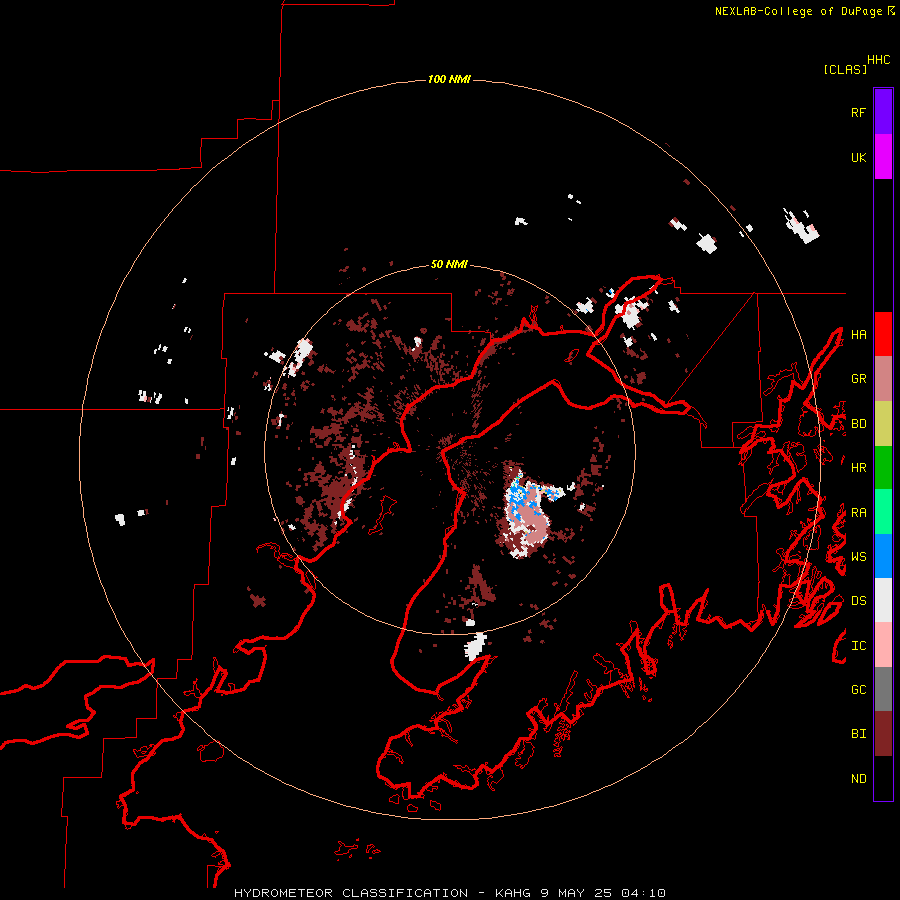Screen dimensions: 900x900
Task: Pick the WS blue legend swatch
Action: point(883,556)
